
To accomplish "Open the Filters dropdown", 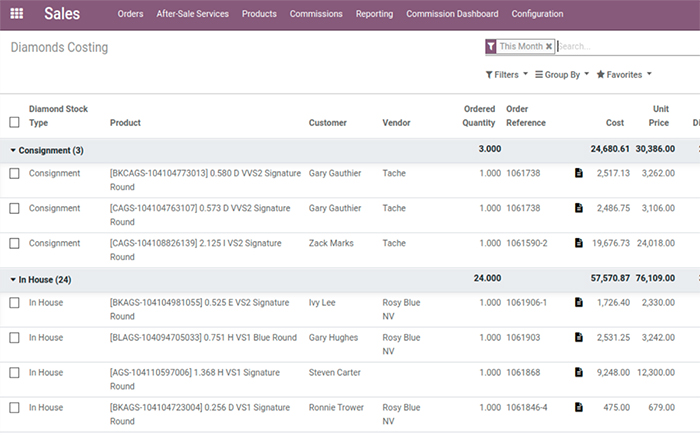I will point(507,75).
